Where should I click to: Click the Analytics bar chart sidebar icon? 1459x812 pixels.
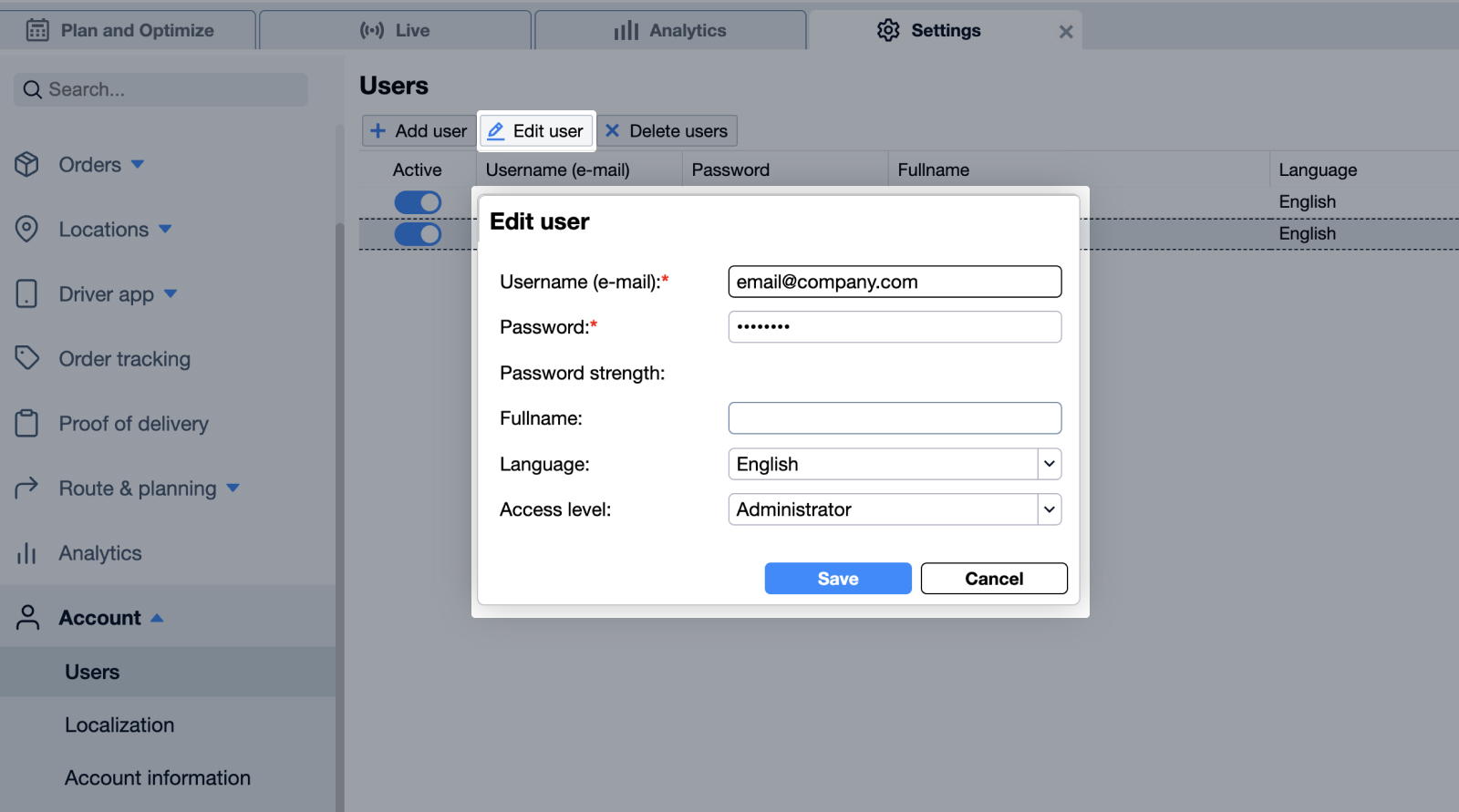26,553
